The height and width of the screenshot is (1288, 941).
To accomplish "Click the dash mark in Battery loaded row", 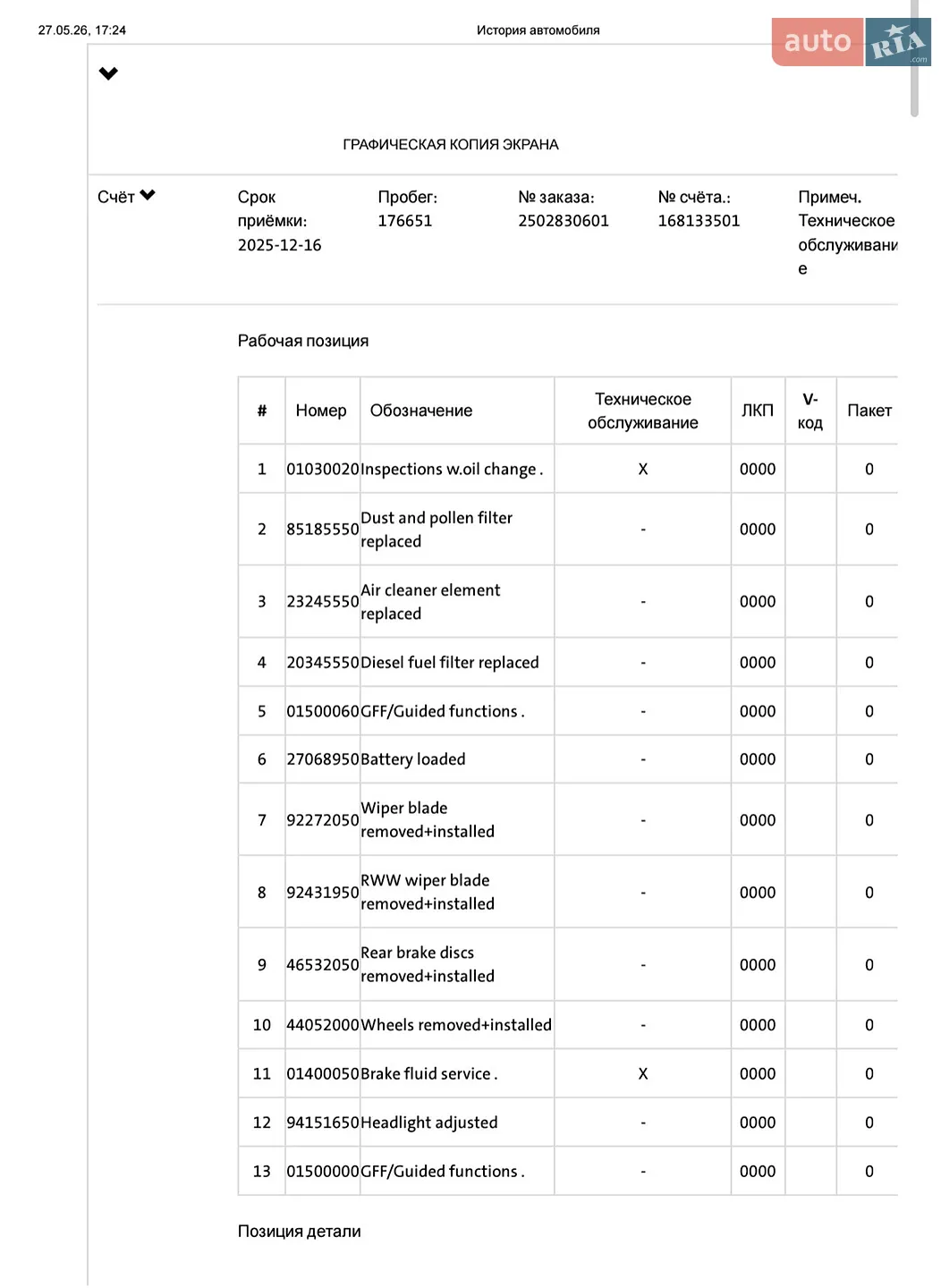I will click(643, 759).
